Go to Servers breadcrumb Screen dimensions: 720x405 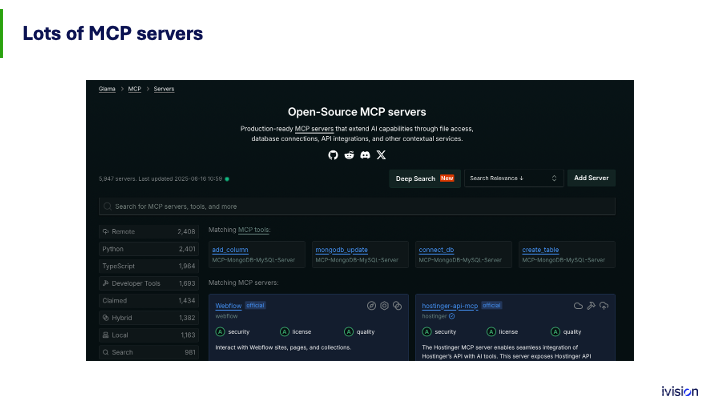click(x=164, y=89)
